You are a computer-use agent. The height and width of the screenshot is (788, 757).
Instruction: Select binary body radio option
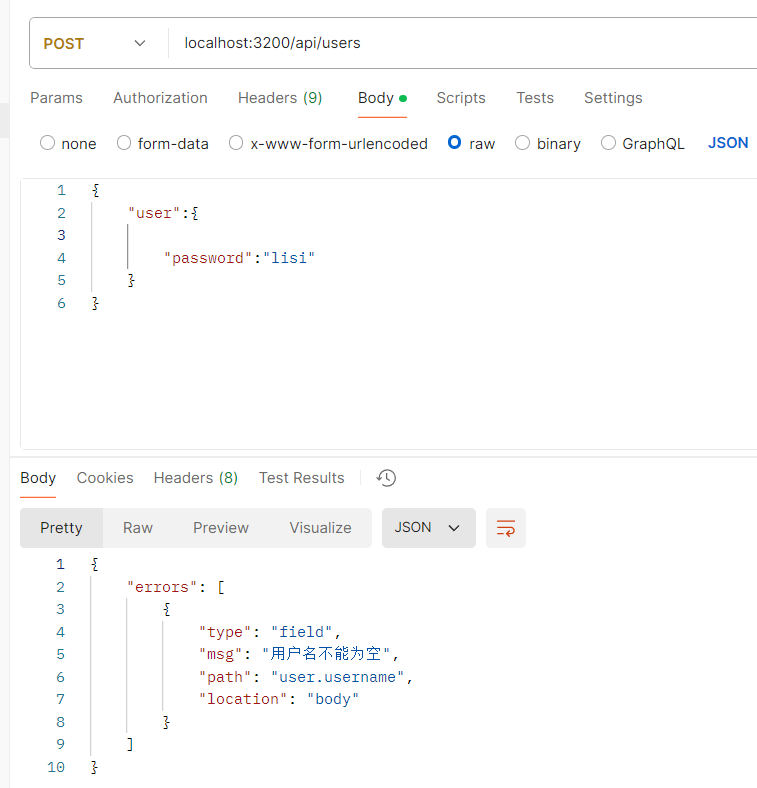(x=522, y=143)
